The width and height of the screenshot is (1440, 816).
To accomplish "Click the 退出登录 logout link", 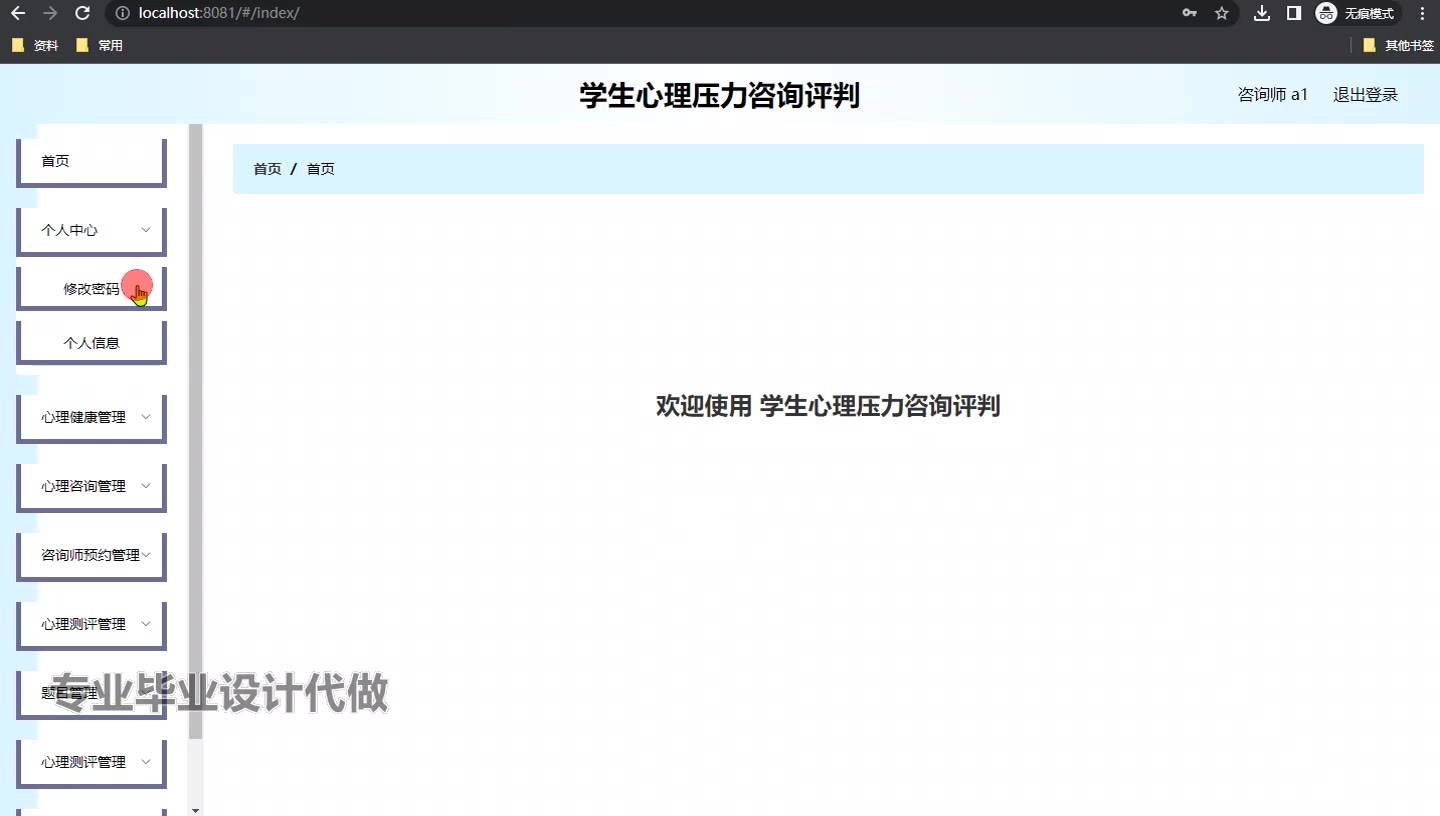I will coord(1365,95).
